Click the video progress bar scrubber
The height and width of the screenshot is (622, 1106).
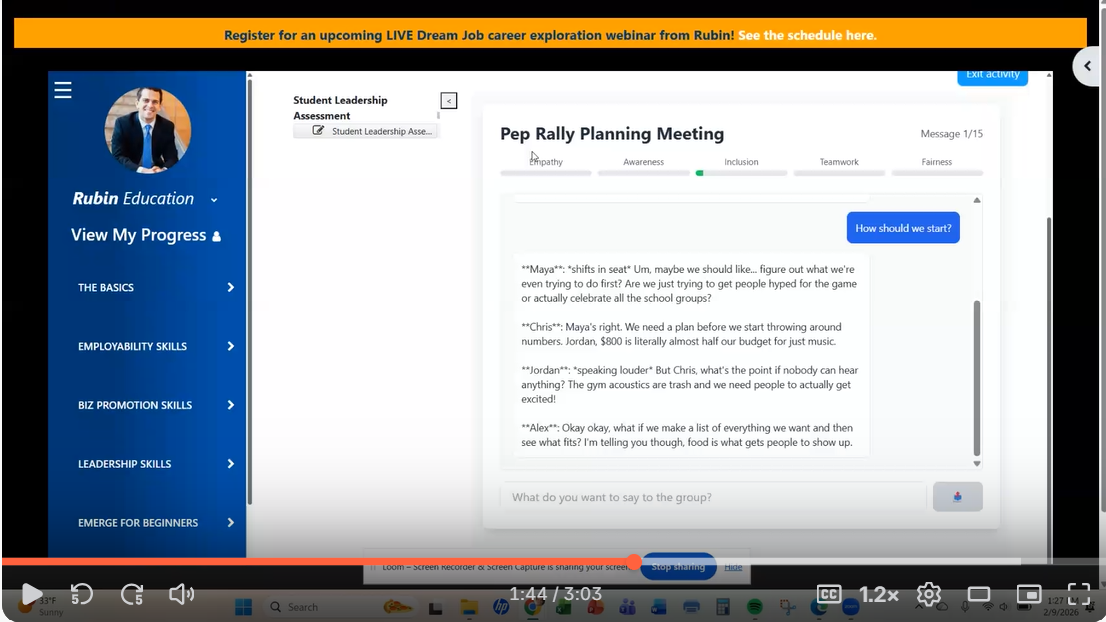pyautogui.click(x=634, y=562)
